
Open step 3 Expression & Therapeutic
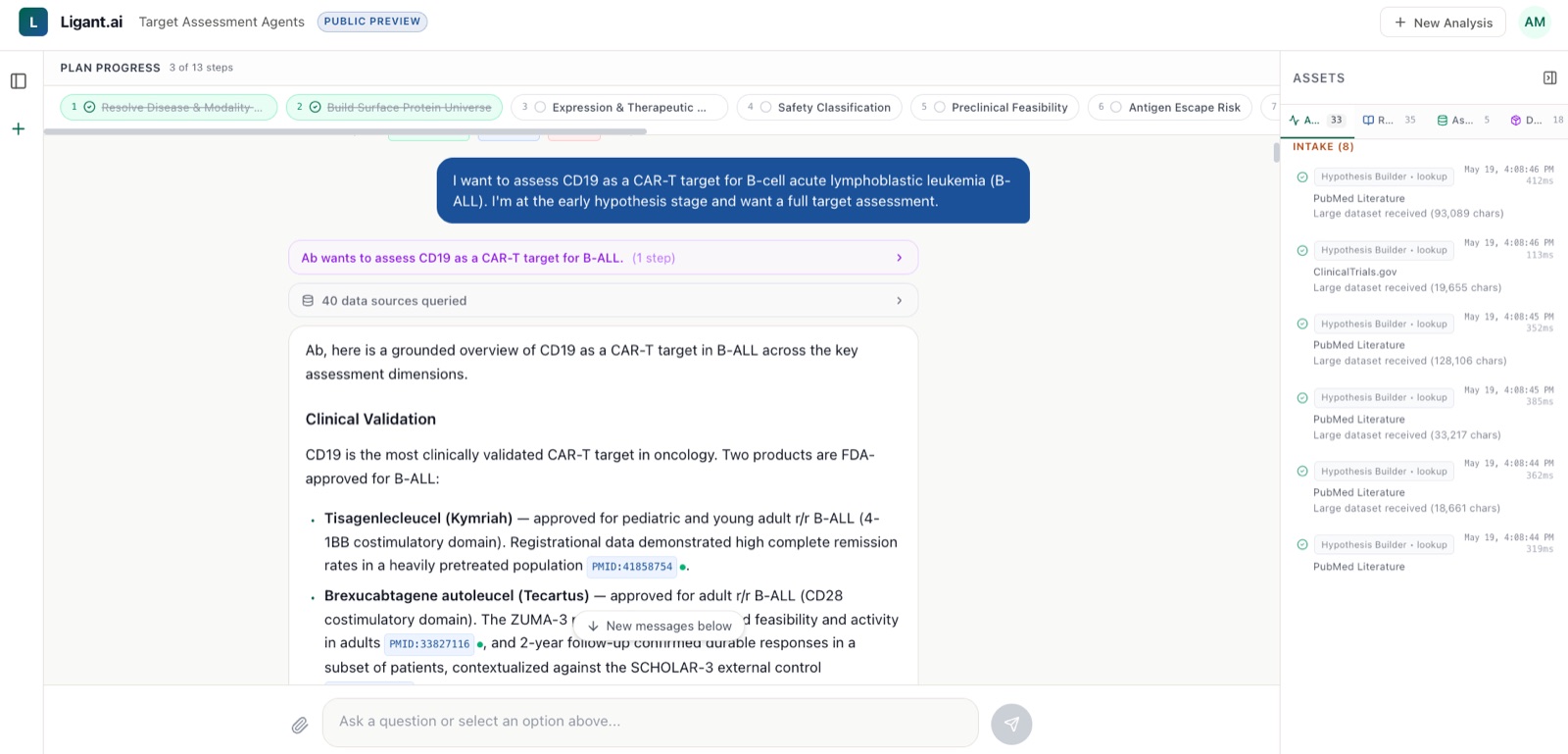click(x=619, y=107)
